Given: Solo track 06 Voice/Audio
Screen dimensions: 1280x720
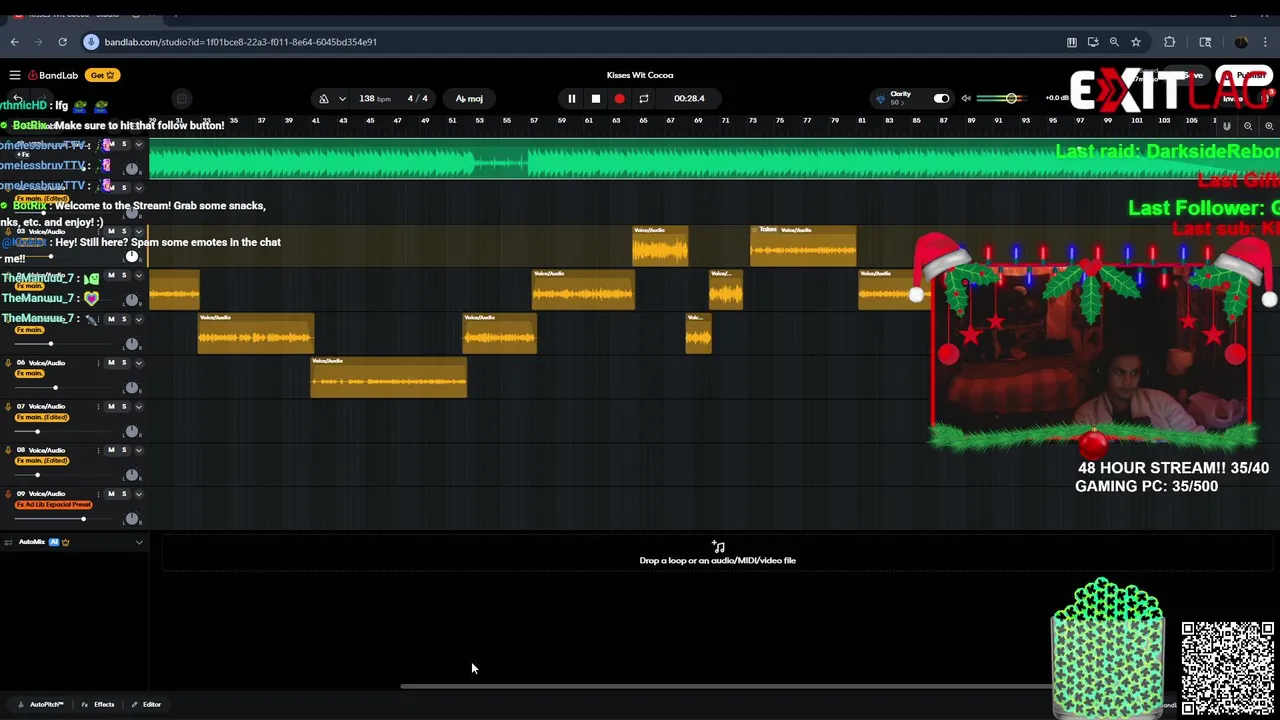Looking at the screenshot, I should pyautogui.click(x=124, y=363).
